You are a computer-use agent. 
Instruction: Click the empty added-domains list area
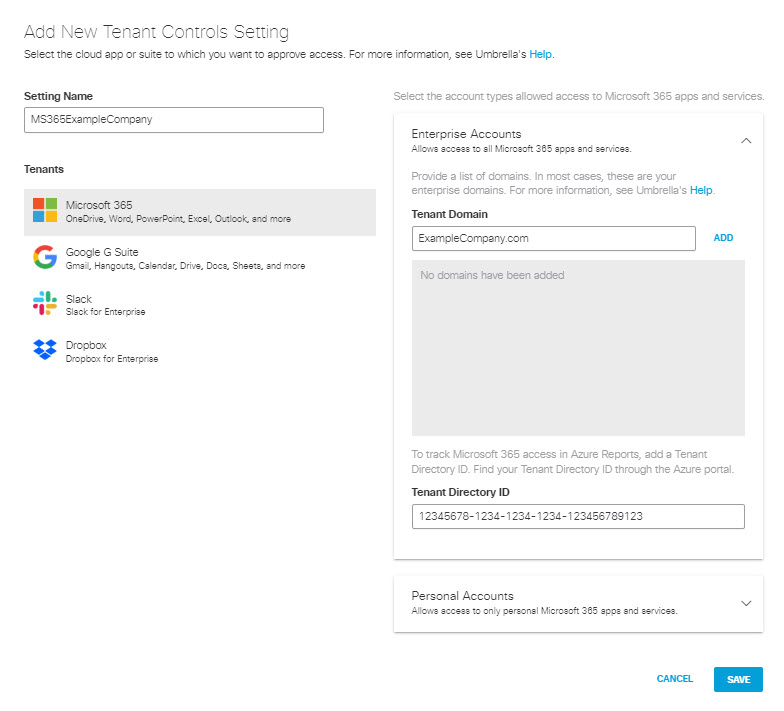578,348
